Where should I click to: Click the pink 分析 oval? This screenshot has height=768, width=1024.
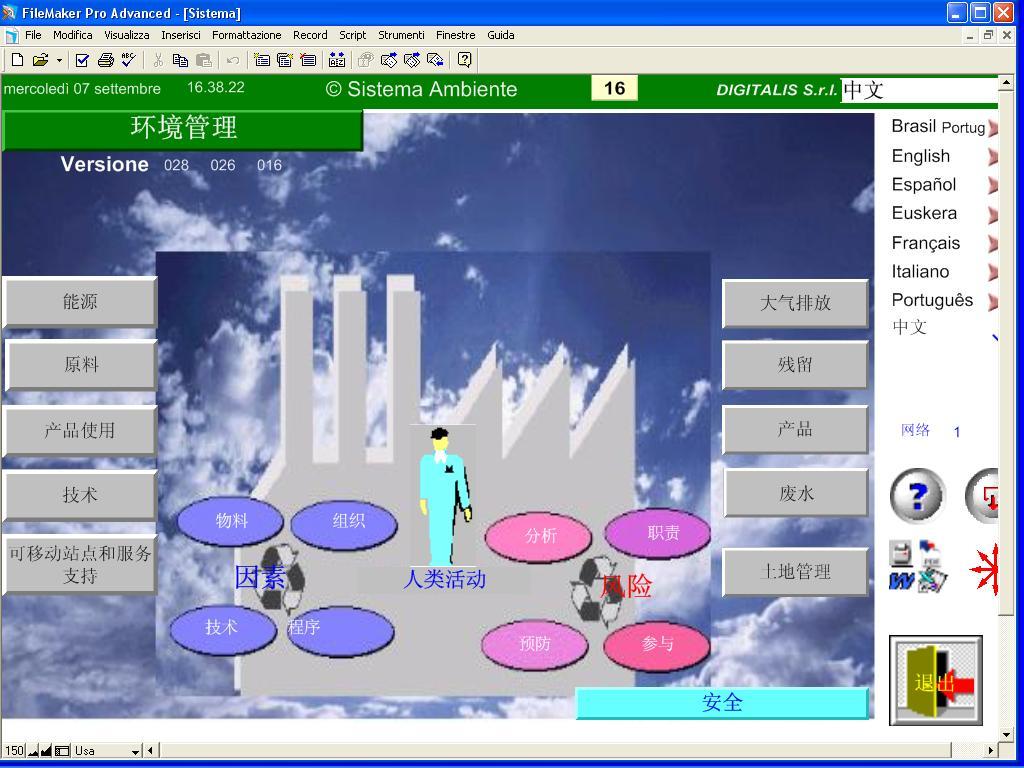[x=540, y=536]
